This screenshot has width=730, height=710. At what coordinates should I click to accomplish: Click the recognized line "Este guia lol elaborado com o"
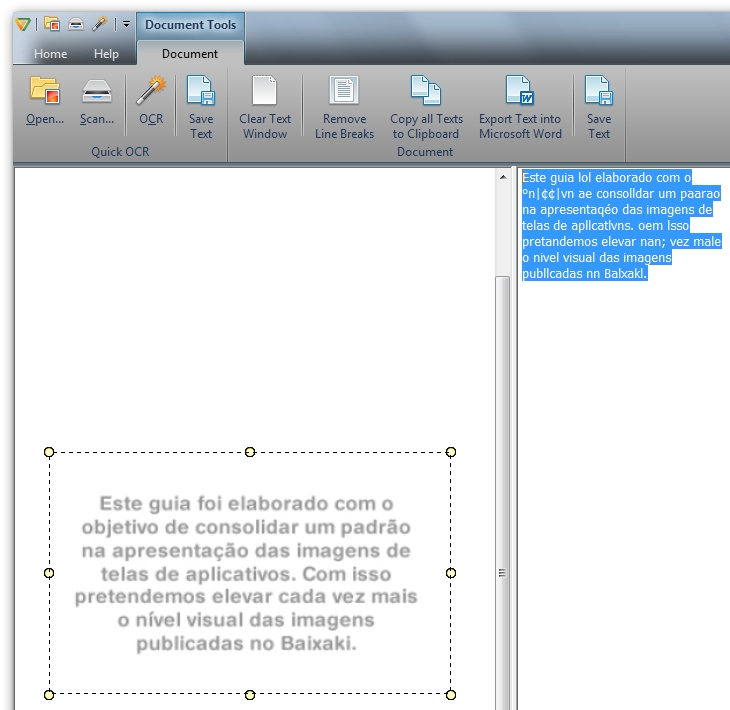[x=607, y=178]
